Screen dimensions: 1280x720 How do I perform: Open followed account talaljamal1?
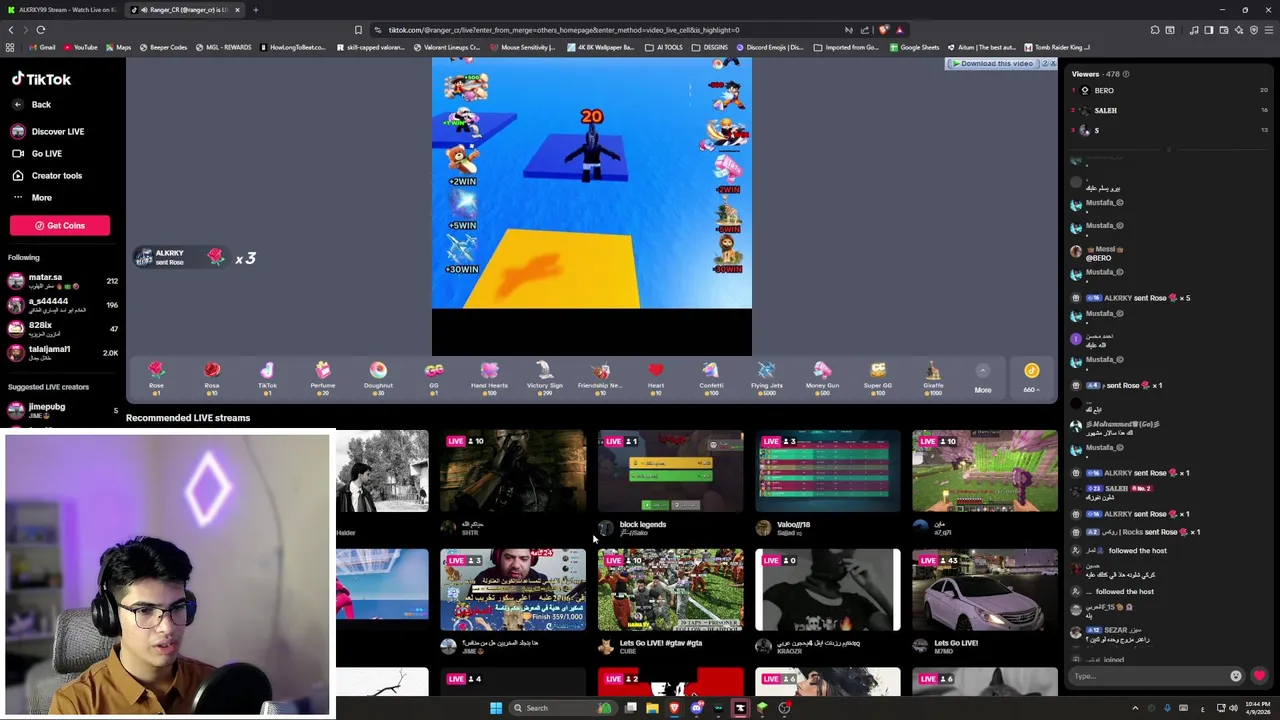click(x=63, y=353)
